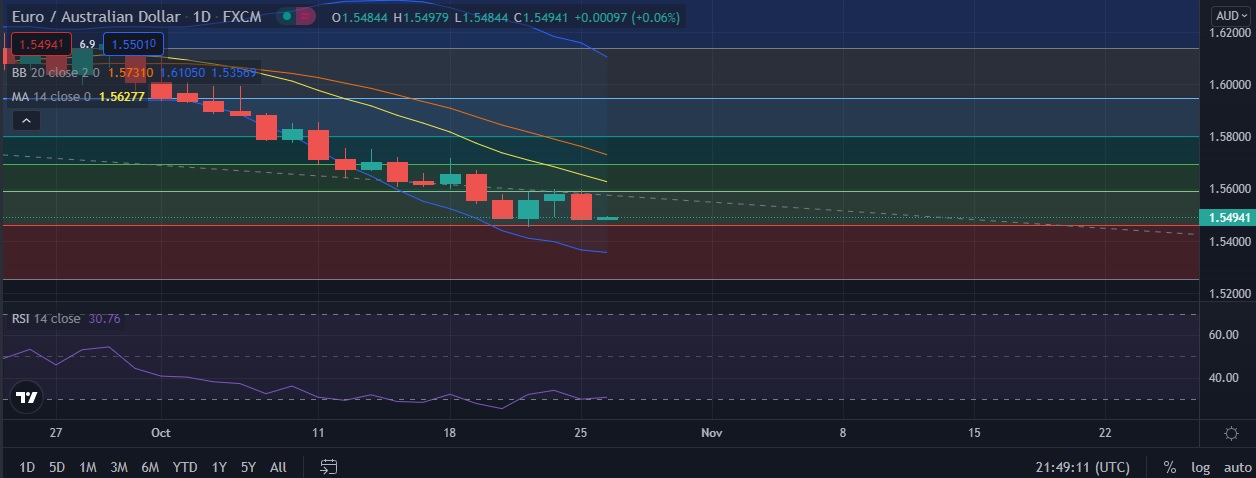The width and height of the screenshot is (1256, 478).
Task: Open chart settings gear icon
Action: click(x=1232, y=433)
